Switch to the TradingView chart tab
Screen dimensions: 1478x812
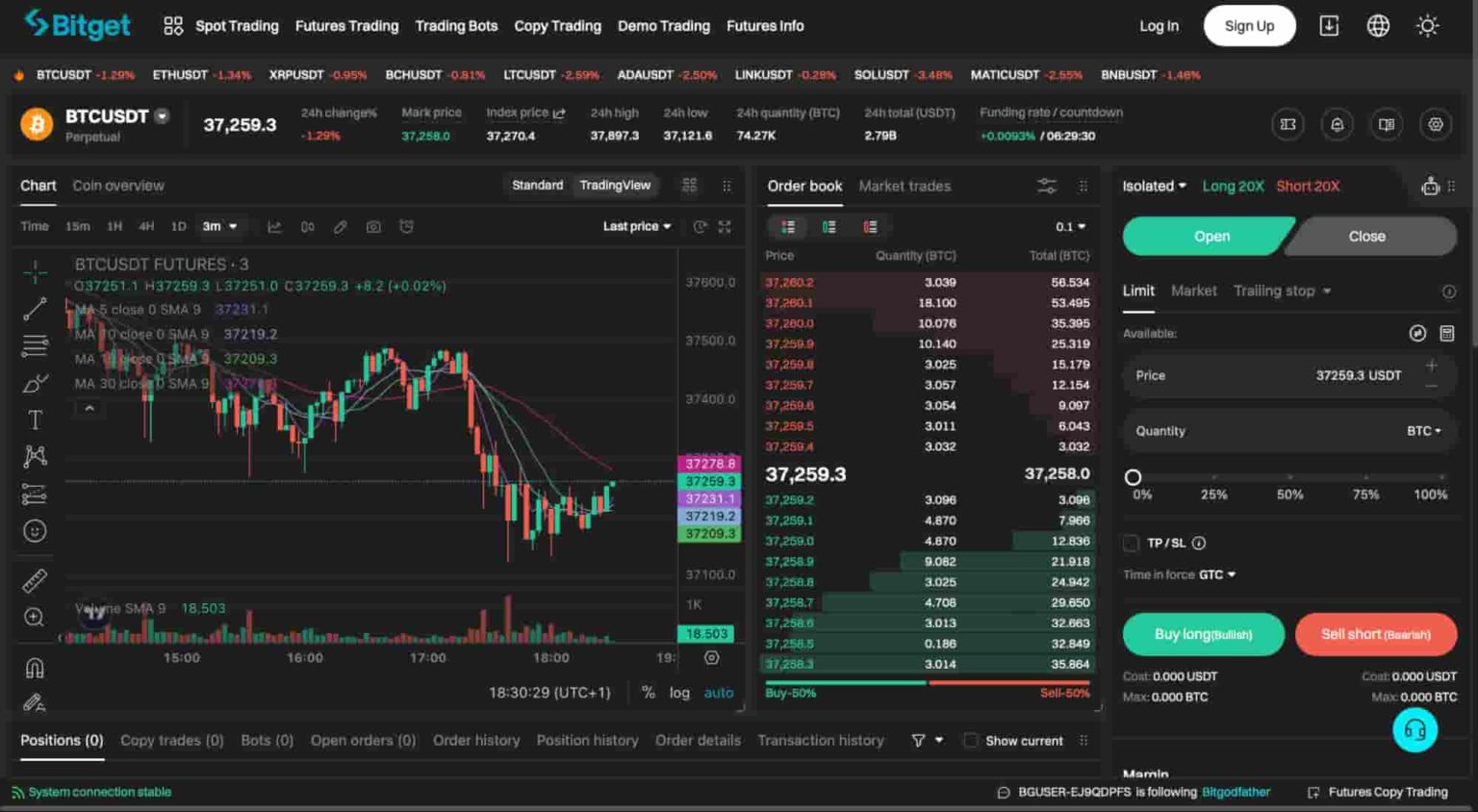(x=615, y=185)
